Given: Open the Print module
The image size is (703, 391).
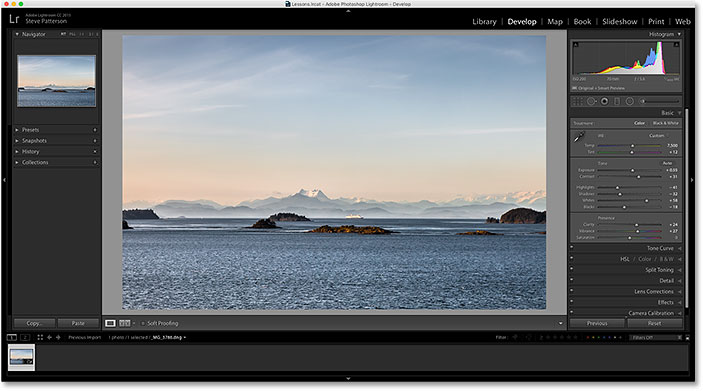Looking at the screenshot, I should click(656, 22).
